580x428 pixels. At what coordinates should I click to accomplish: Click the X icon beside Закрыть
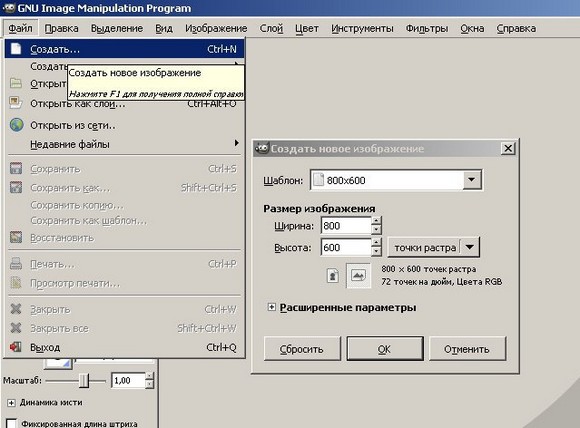tap(16, 309)
